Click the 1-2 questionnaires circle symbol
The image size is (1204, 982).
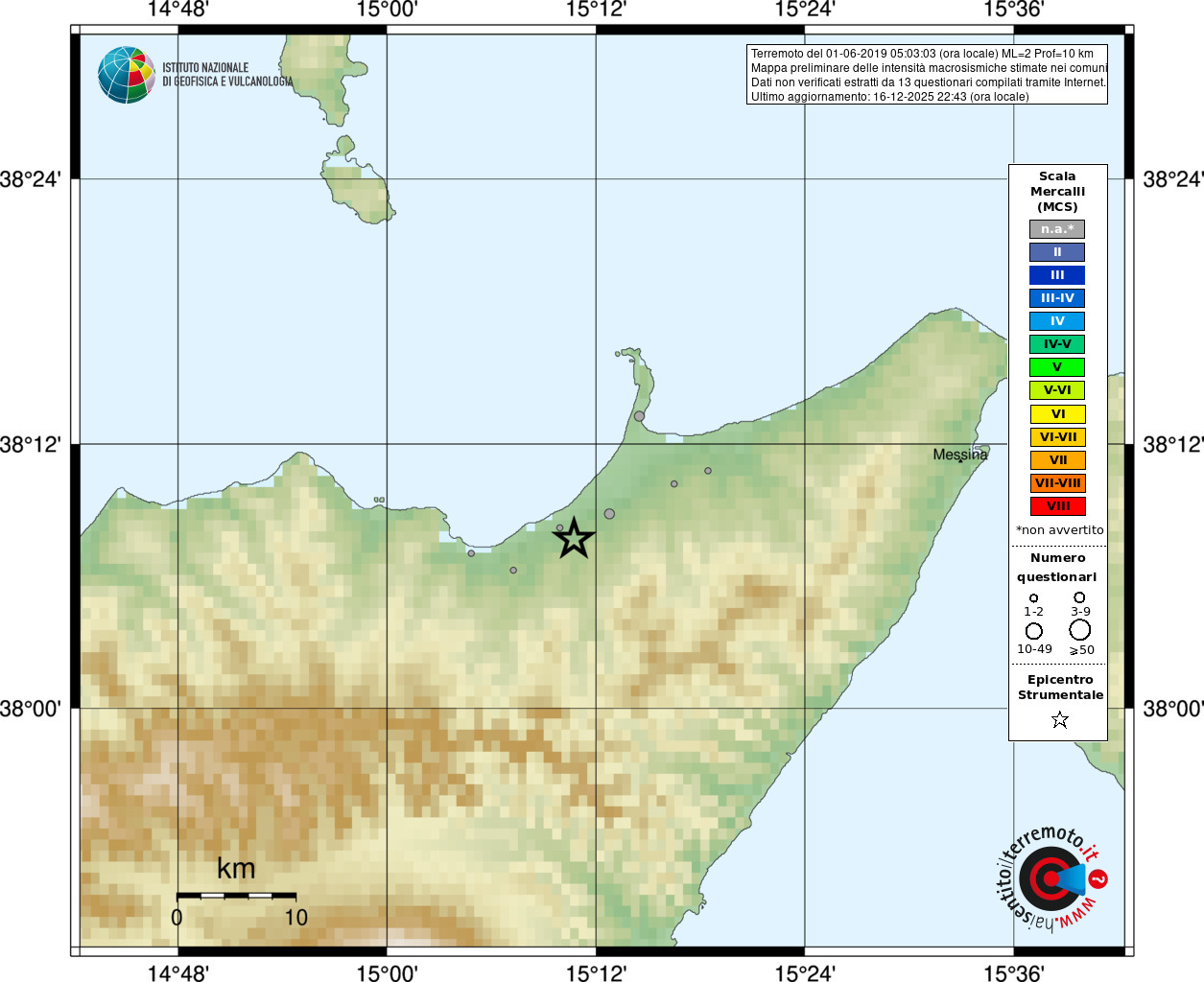coord(1033,597)
